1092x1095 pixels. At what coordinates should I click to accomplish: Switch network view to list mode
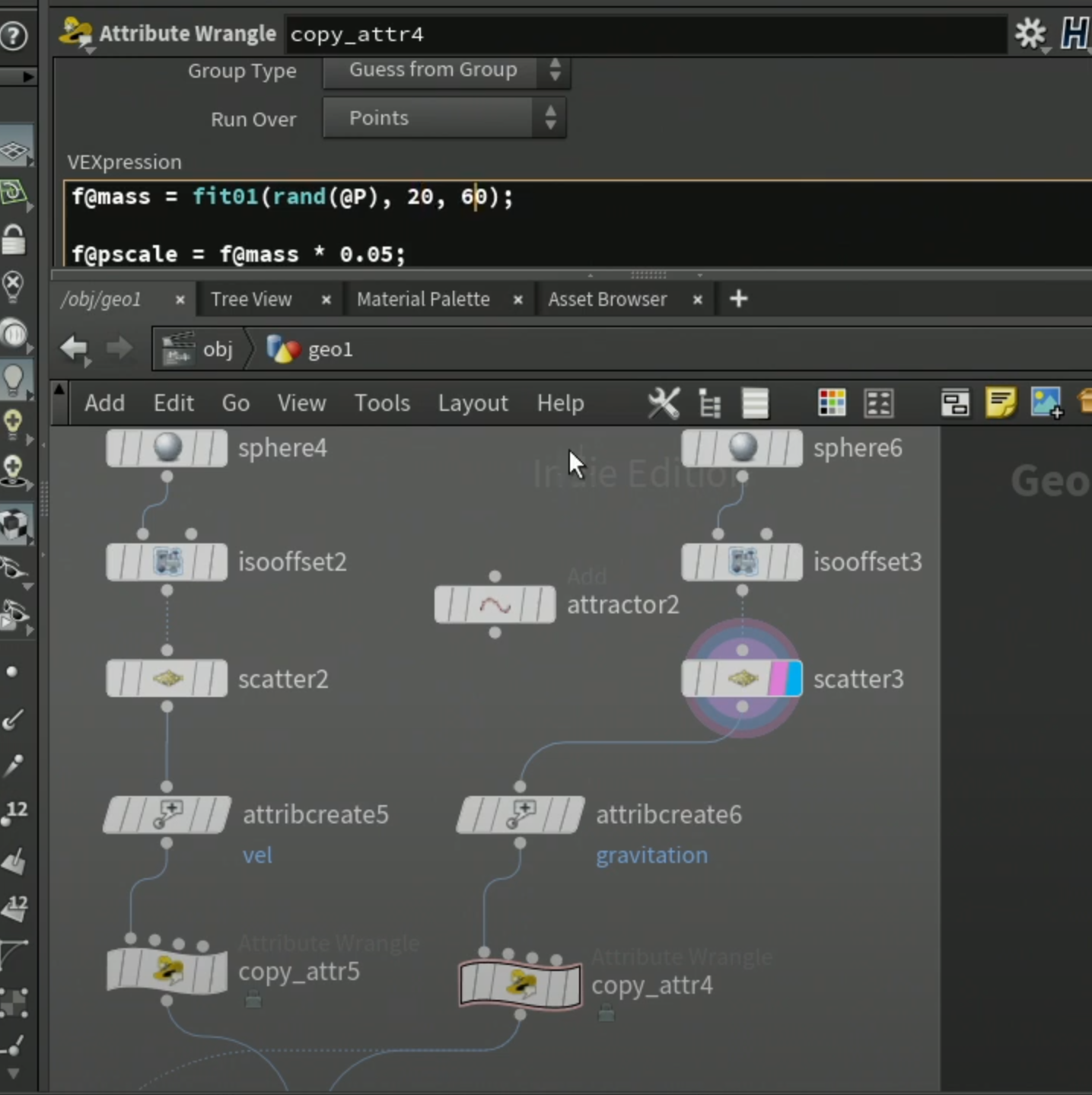click(755, 403)
